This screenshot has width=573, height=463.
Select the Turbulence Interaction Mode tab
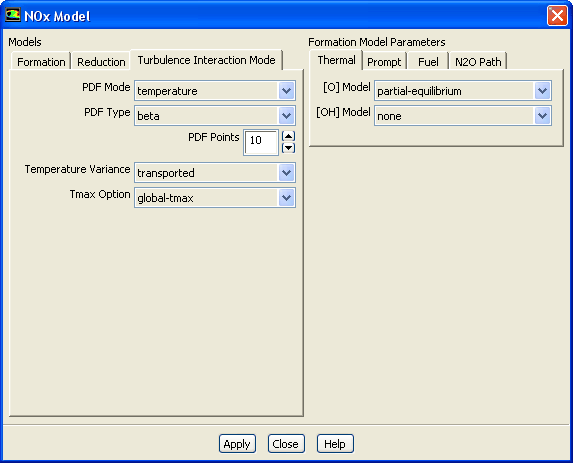(206, 60)
